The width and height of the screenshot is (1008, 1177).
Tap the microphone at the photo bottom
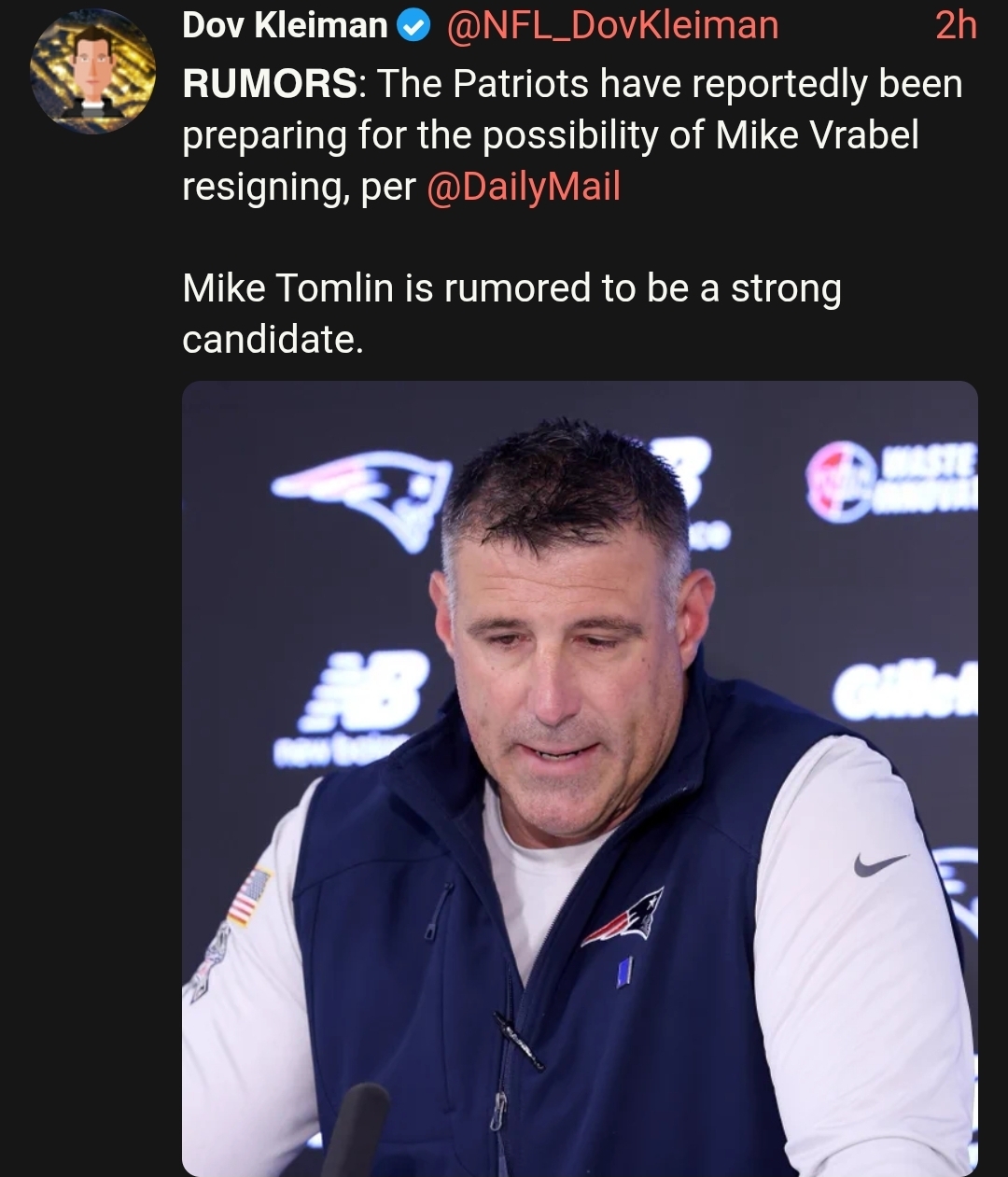point(356,1128)
